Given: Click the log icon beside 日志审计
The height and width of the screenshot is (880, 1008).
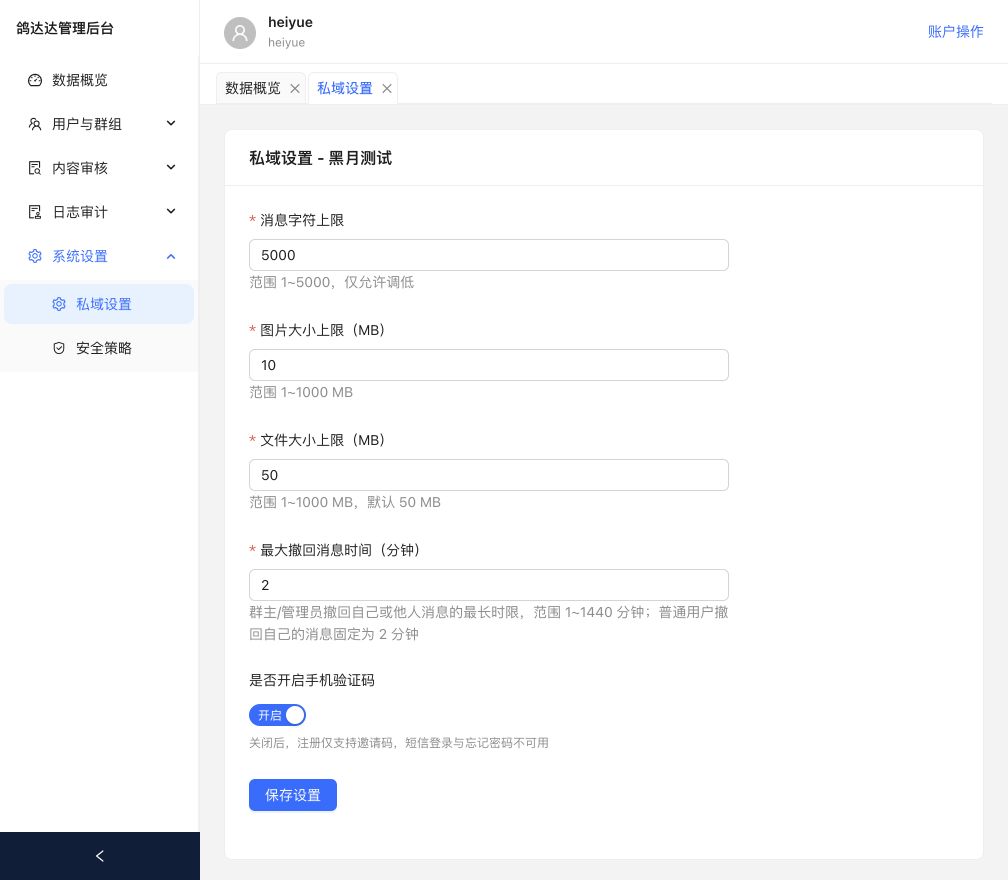Looking at the screenshot, I should click(35, 212).
